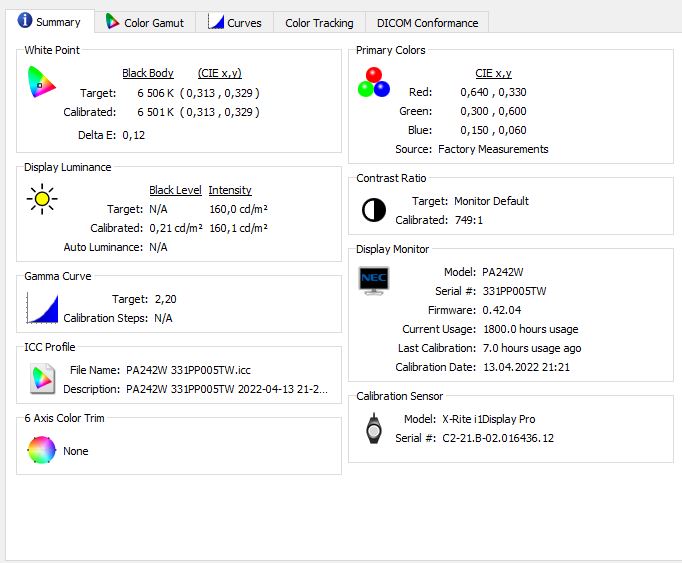The height and width of the screenshot is (563, 682).
Task: Open the Curves tab
Action: (234, 22)
